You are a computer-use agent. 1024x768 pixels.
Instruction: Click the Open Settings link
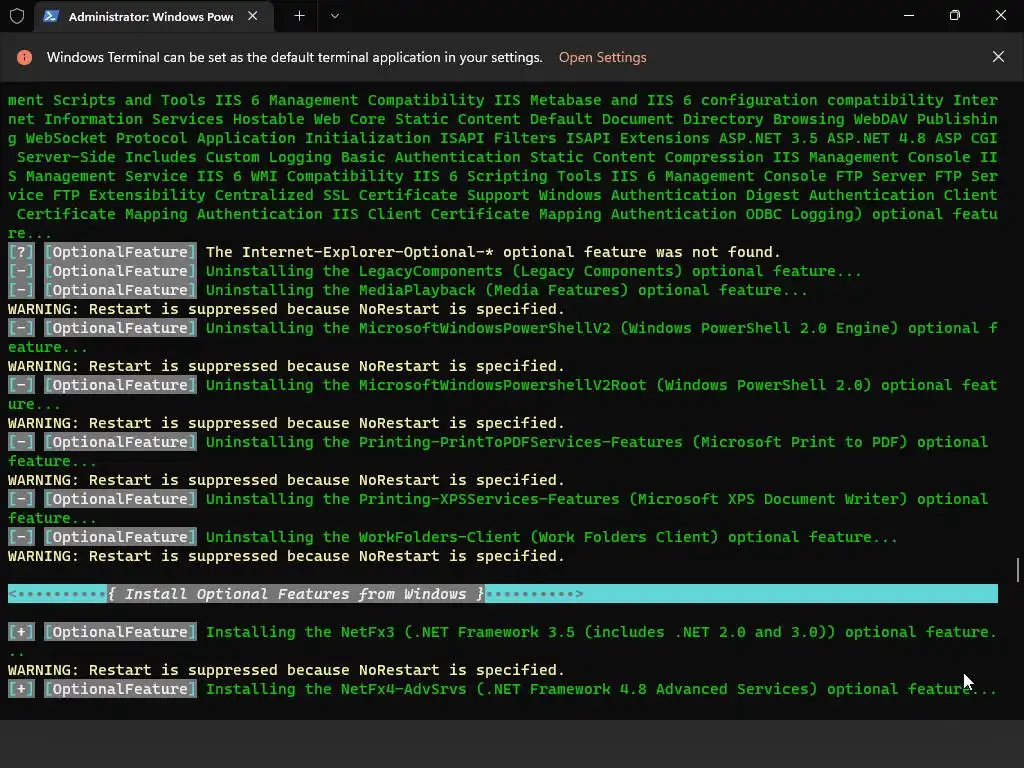602,57
